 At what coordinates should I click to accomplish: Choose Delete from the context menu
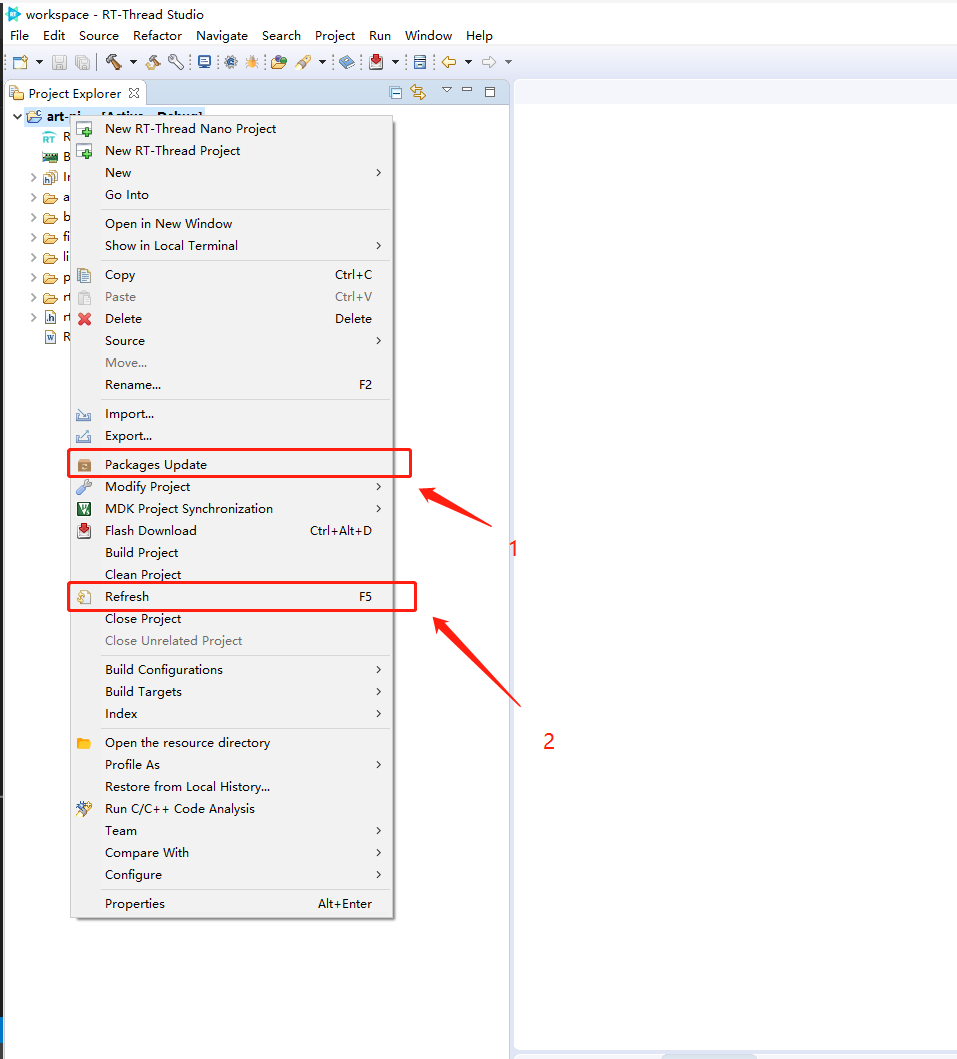tap(232, 319)
